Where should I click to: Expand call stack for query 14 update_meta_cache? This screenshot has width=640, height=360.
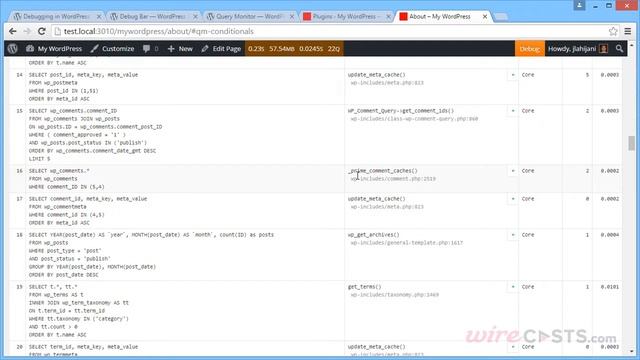pyautogui.click(x=513, y=75)
